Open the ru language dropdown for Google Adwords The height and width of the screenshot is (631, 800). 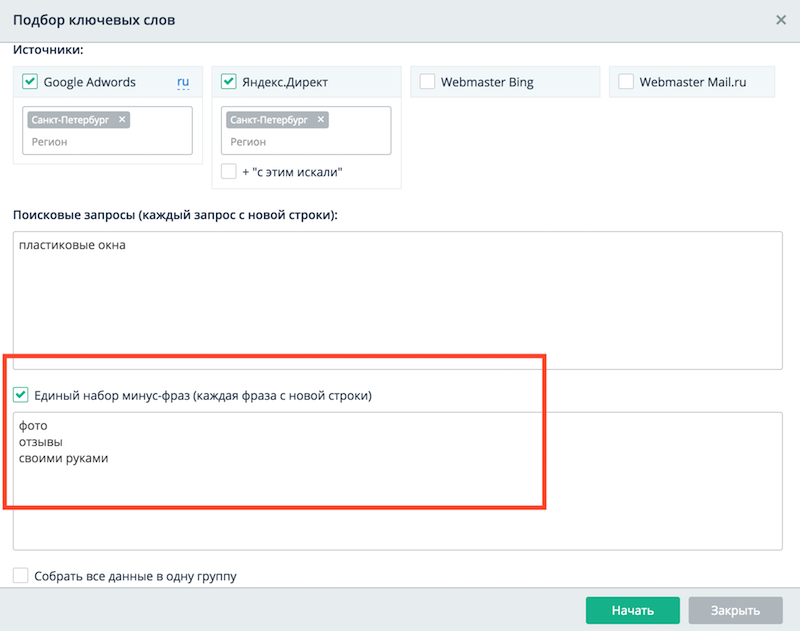[183, 82]
